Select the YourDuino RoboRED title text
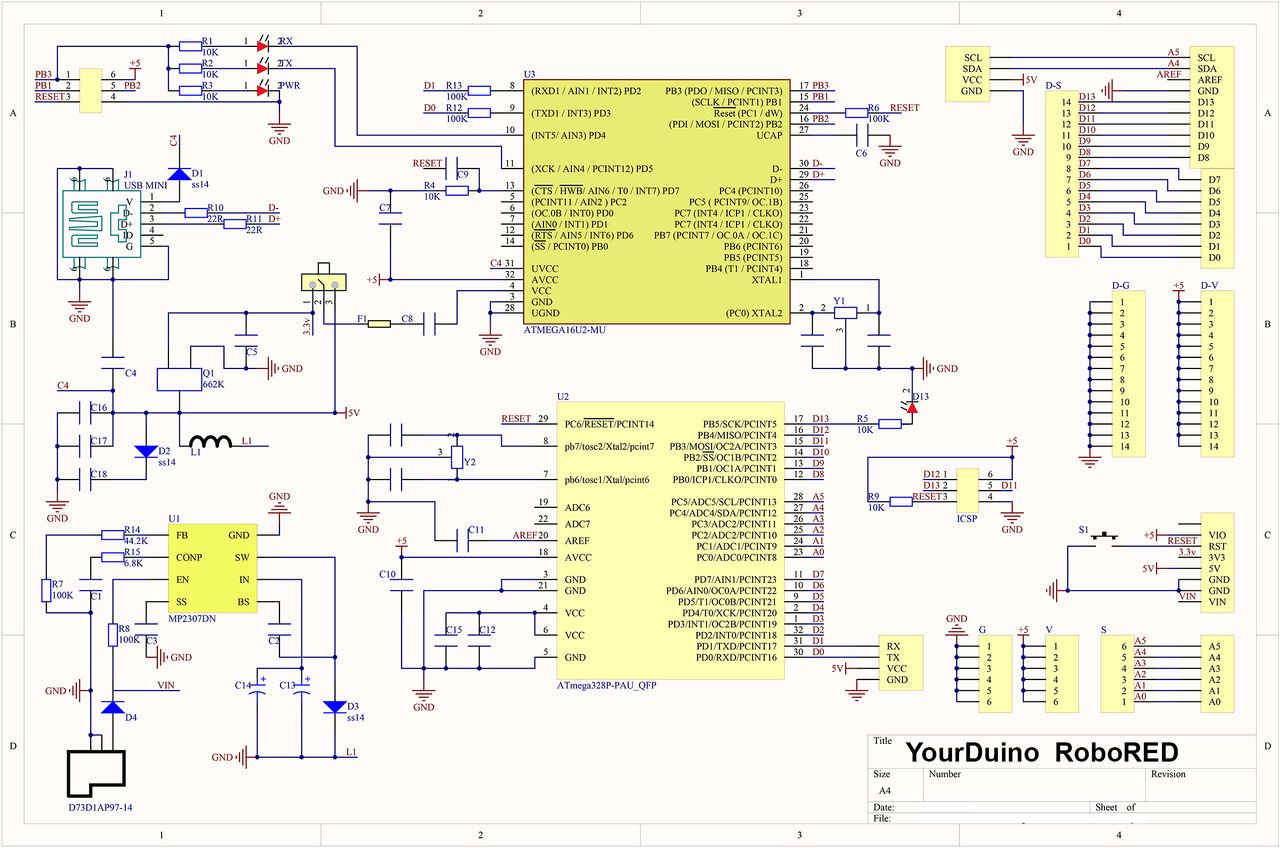Viewport: 1280px width, 848px height. pos(1041,752)
